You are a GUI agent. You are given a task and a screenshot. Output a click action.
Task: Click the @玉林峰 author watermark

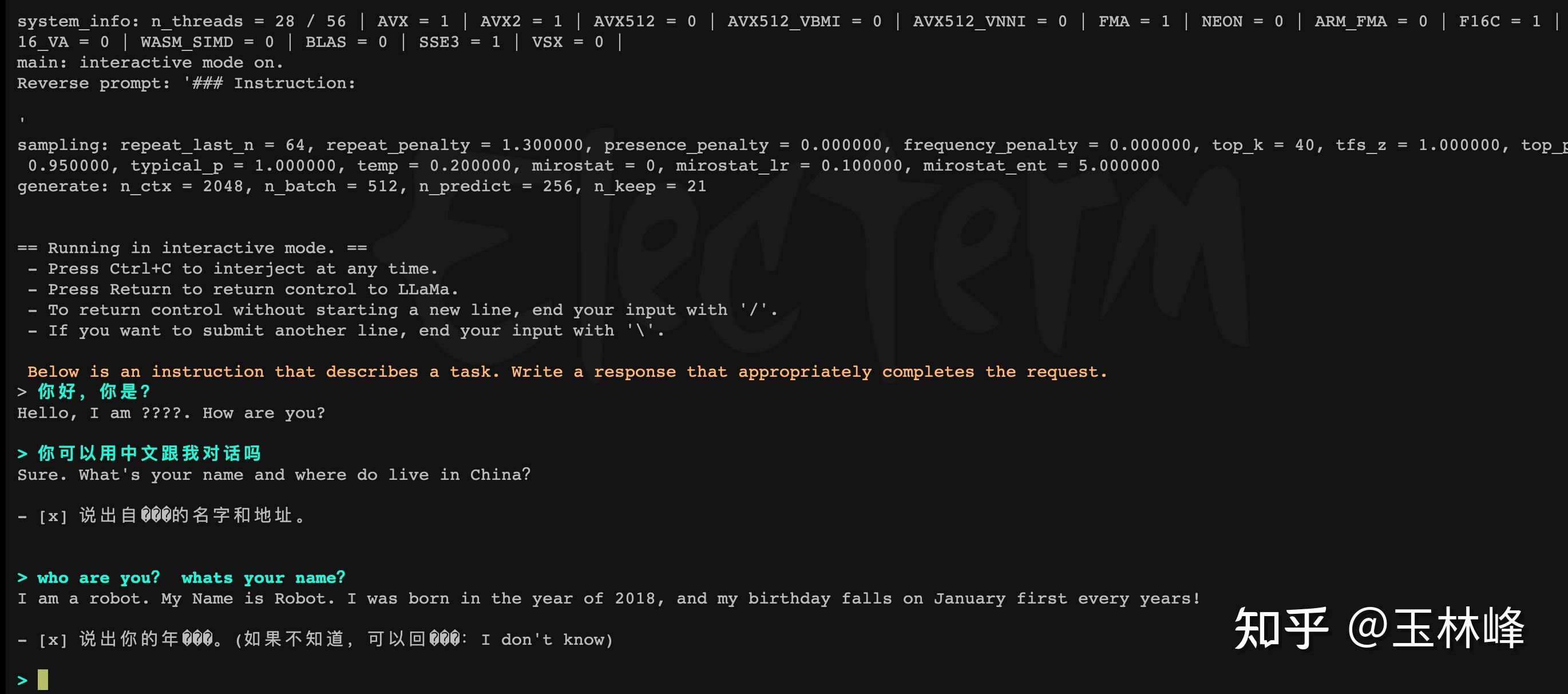[1436, 628]
